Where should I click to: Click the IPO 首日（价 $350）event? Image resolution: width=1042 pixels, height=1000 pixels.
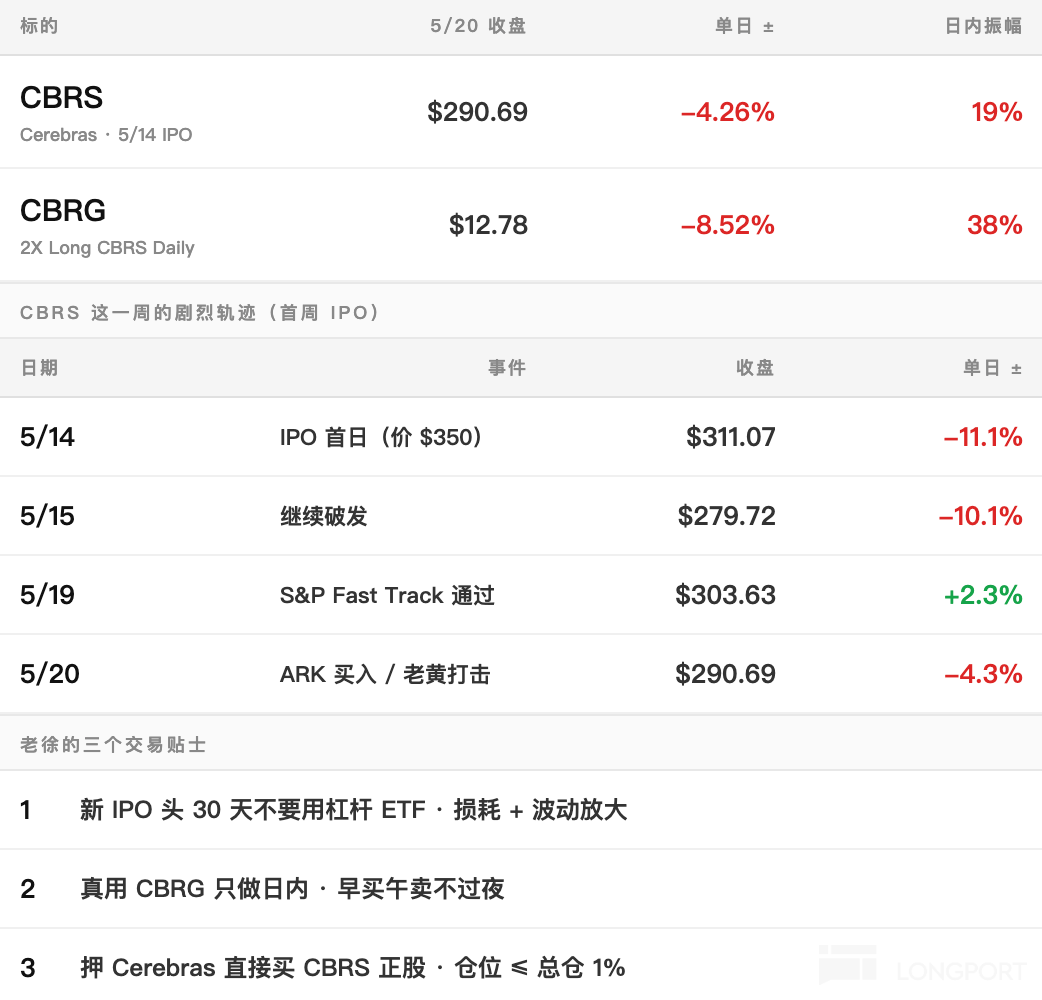tap(381, 437)
